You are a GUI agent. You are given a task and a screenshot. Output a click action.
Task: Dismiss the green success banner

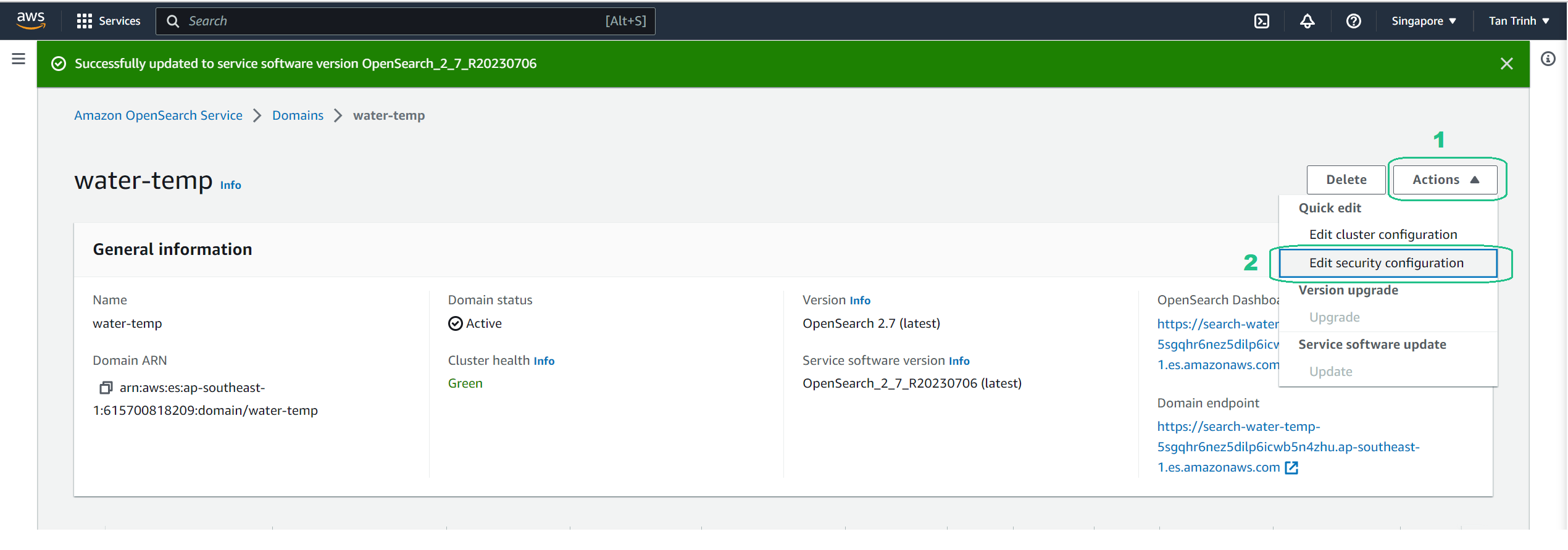coord(1506,64)
